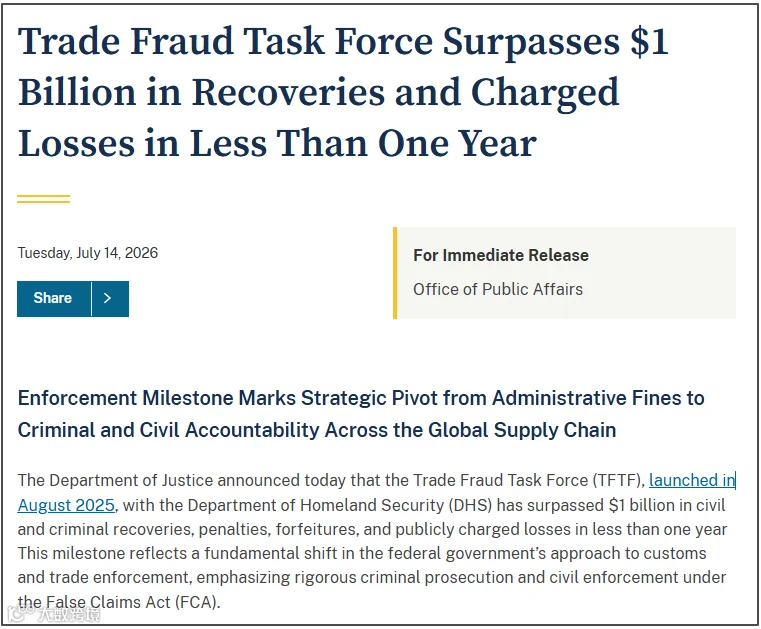Click the yellow double-line divider under headline
The image size is (761, 629).
pyautogui.click(x=44, y=199)
